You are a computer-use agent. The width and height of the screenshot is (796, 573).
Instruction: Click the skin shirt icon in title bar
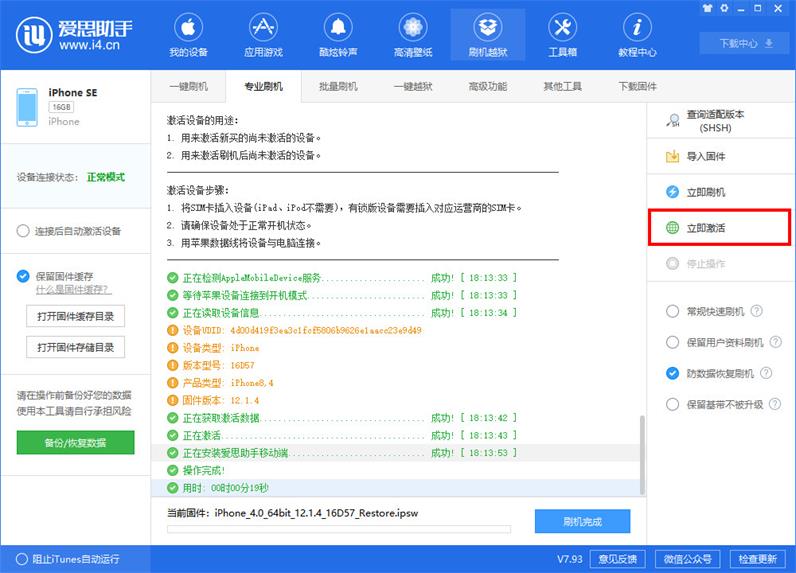707,8
